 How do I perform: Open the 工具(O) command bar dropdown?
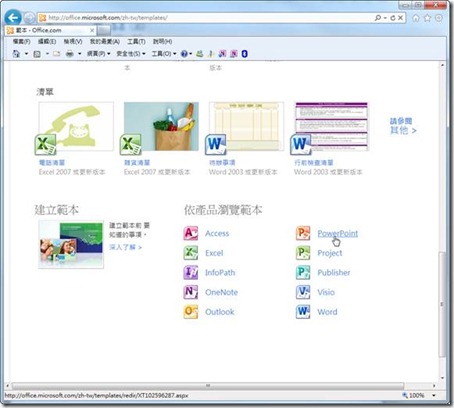point(164,53)
